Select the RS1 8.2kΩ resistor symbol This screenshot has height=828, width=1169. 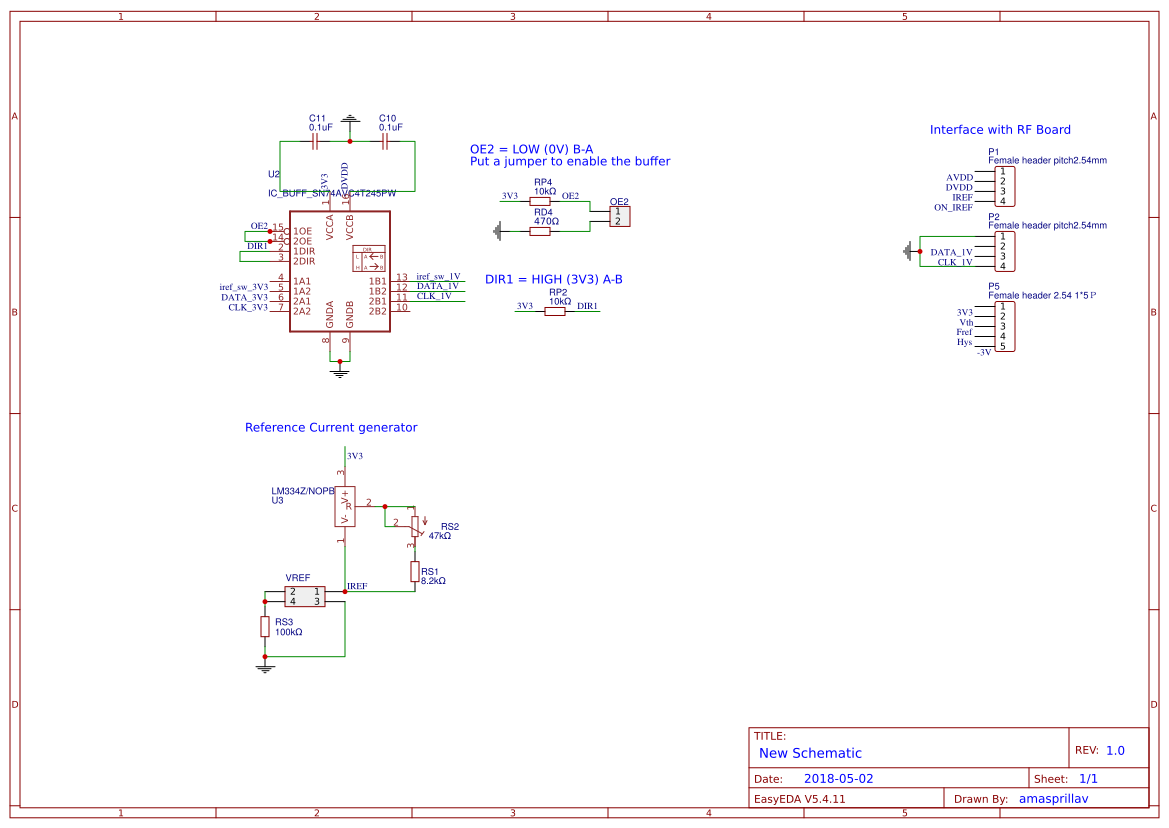tap(415, 570)
